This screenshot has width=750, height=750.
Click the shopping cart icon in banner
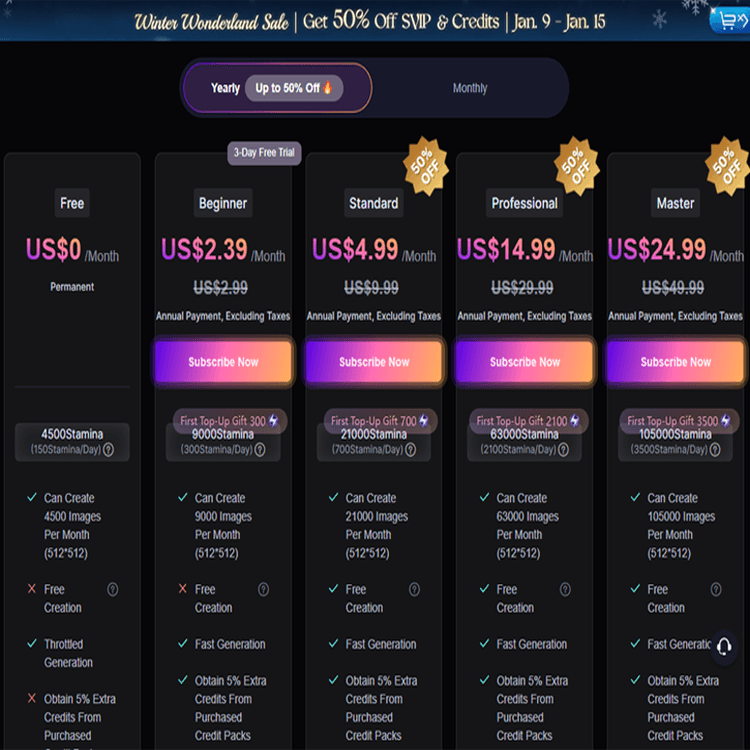pos(728,18)
